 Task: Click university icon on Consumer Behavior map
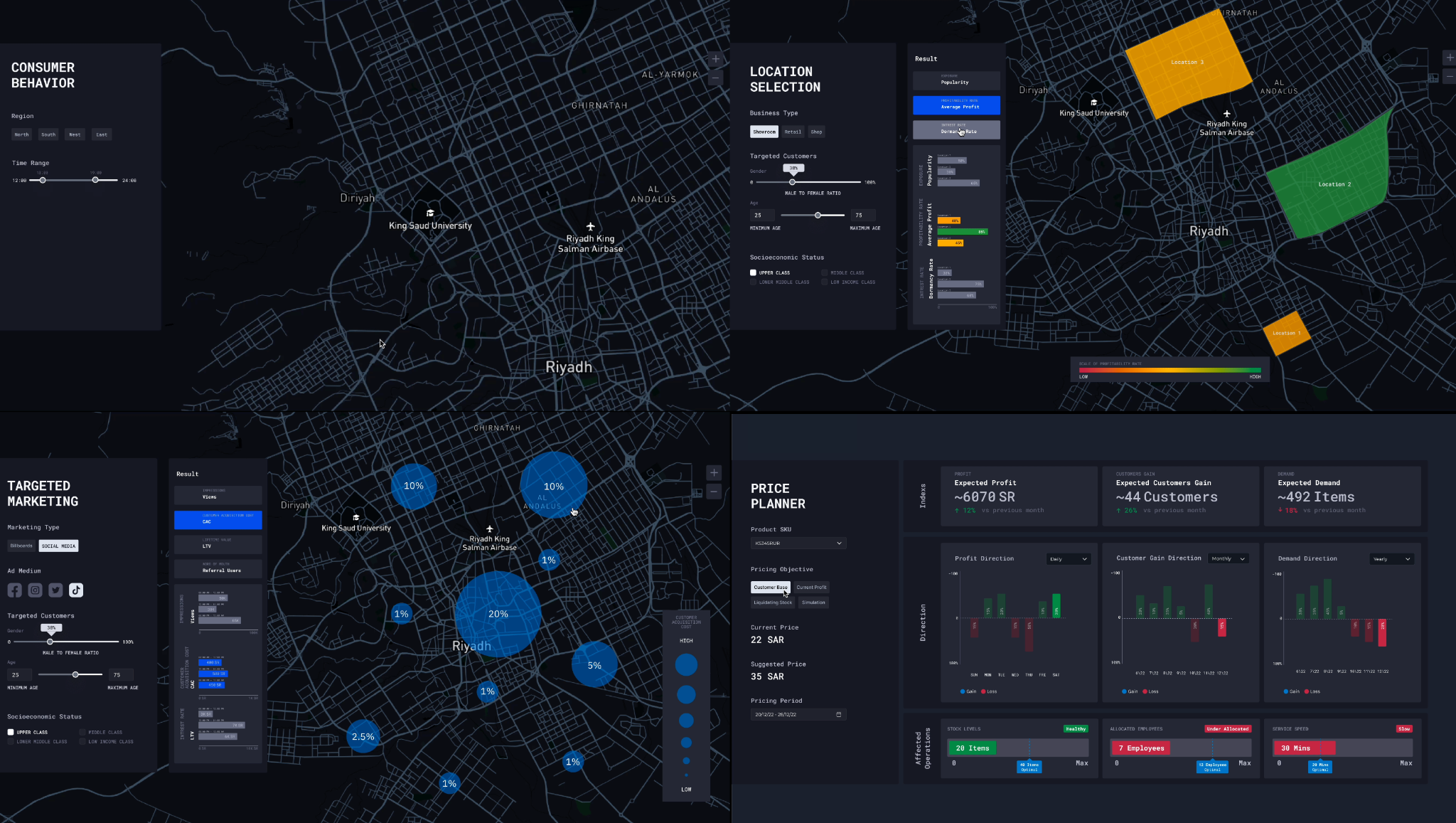click(430, 213)
